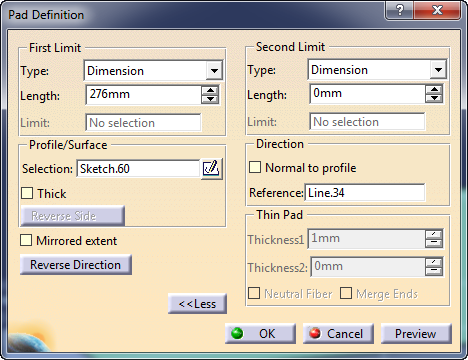Click the Reference field Line.34
This screenshot has height=360, width=468.
click(365, 193)
